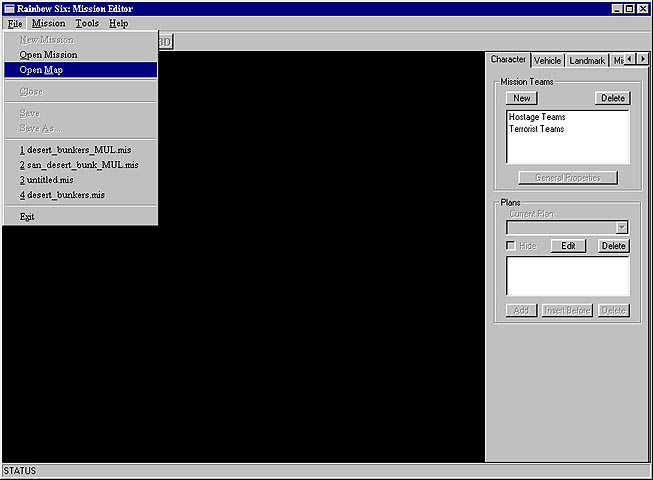Screen dimensions: 653x480
Task: Switch to the partially hidden Mi tab
Action: coord(618,61)
